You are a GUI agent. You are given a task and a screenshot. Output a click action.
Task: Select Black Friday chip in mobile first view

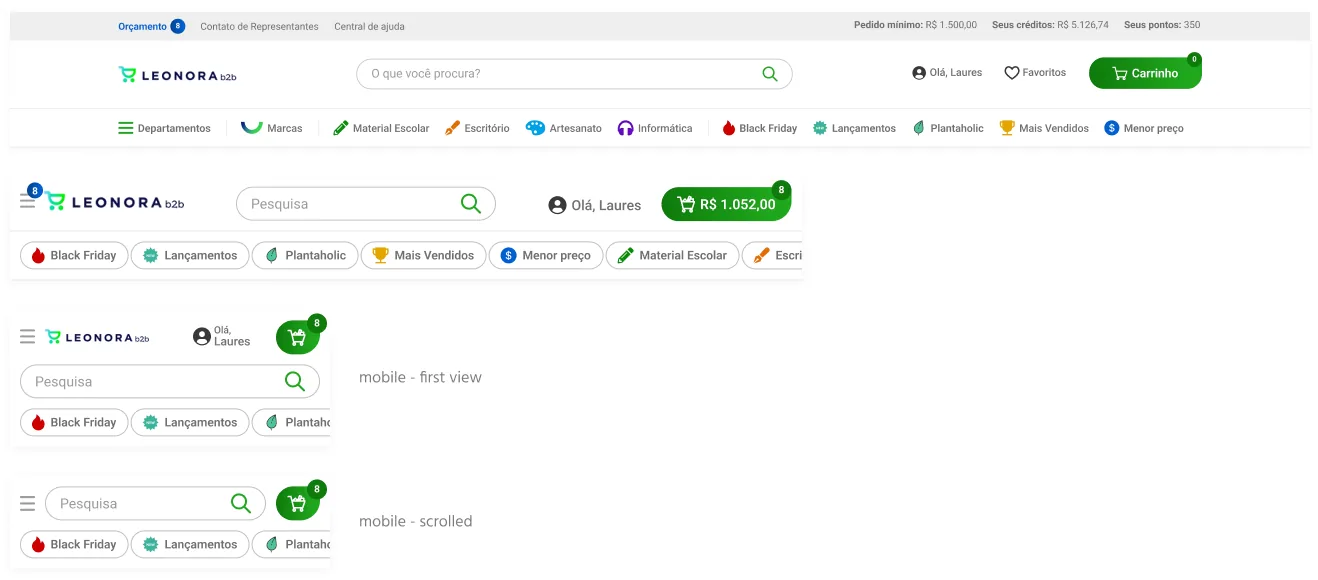click(75, 422)
